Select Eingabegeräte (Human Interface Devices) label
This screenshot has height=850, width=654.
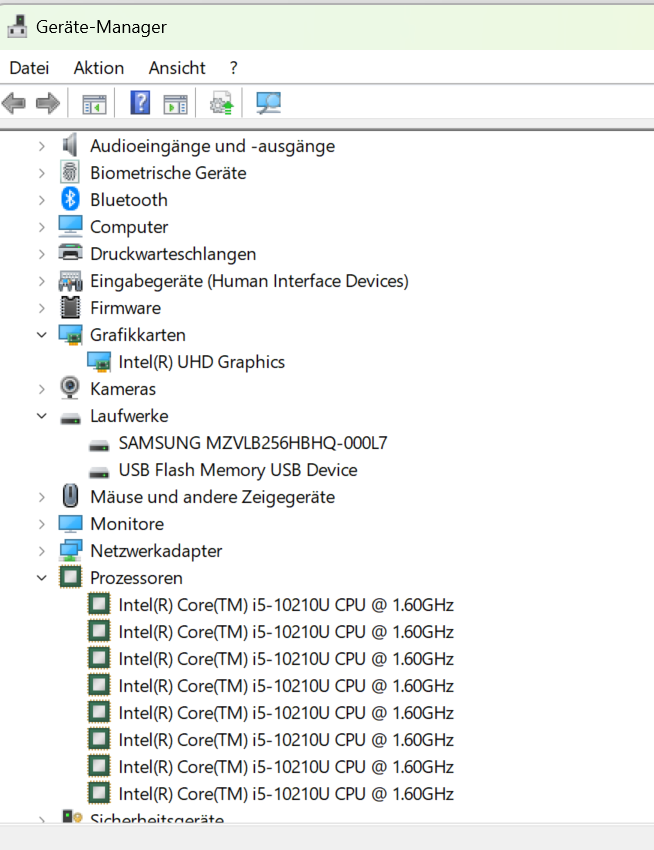249,281
